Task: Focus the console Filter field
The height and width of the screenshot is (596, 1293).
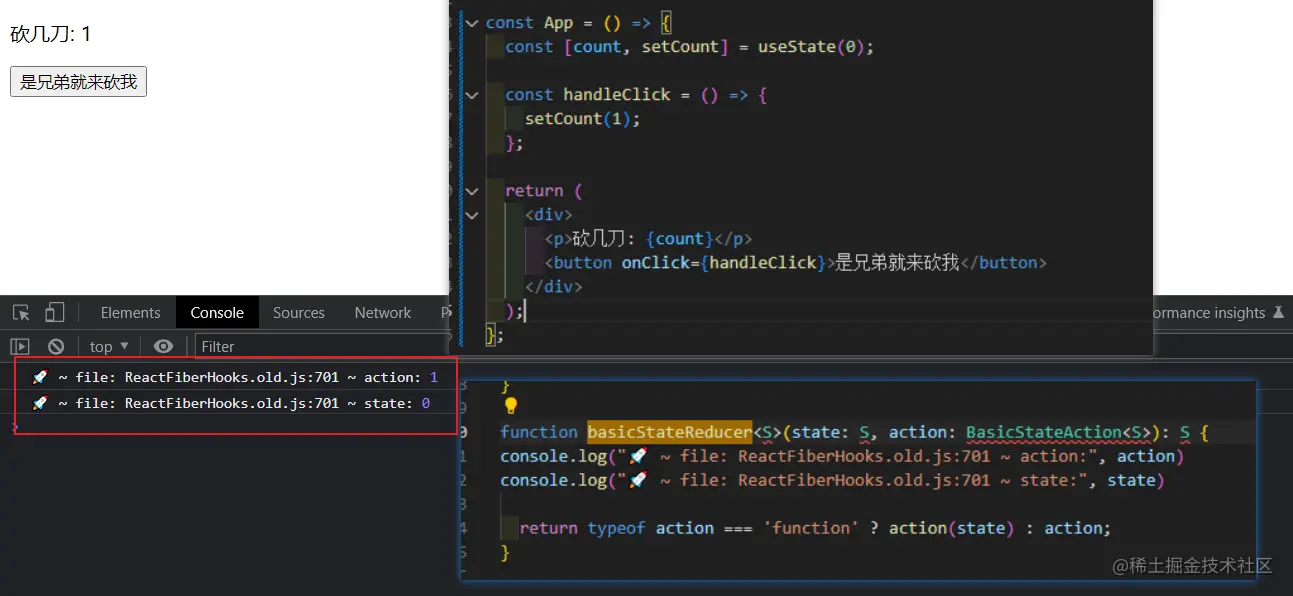Action: (322, 346)
